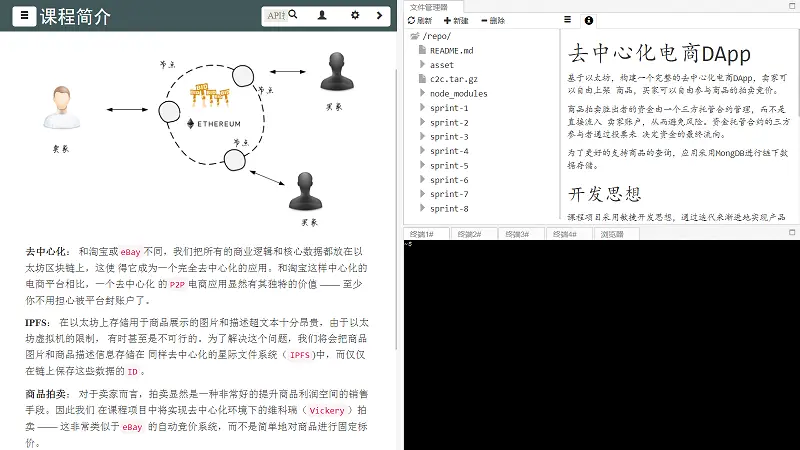Screen dimensions: 800x450
Task: Click the README.md file icon
Action: [422, 50]
